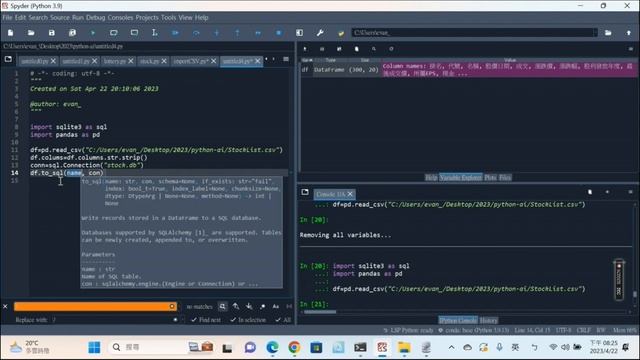Screen dimensions: 640x360
Task: Close the stock.py tab
Action: [164, 61]
